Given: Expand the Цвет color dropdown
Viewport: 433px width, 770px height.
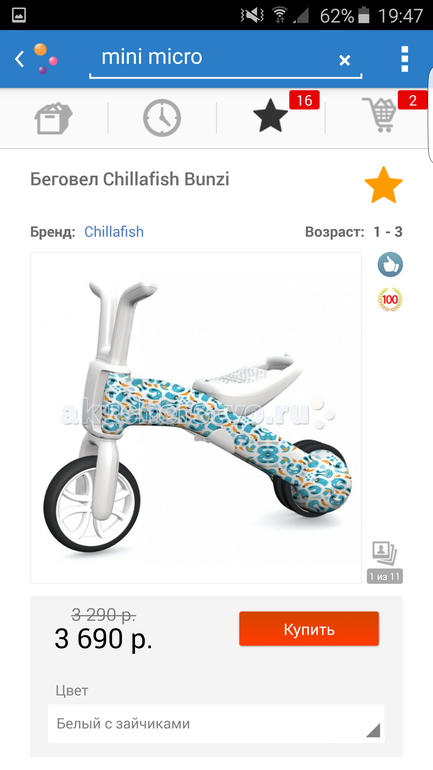Looking at the screenshot, I should pos(216,723).
